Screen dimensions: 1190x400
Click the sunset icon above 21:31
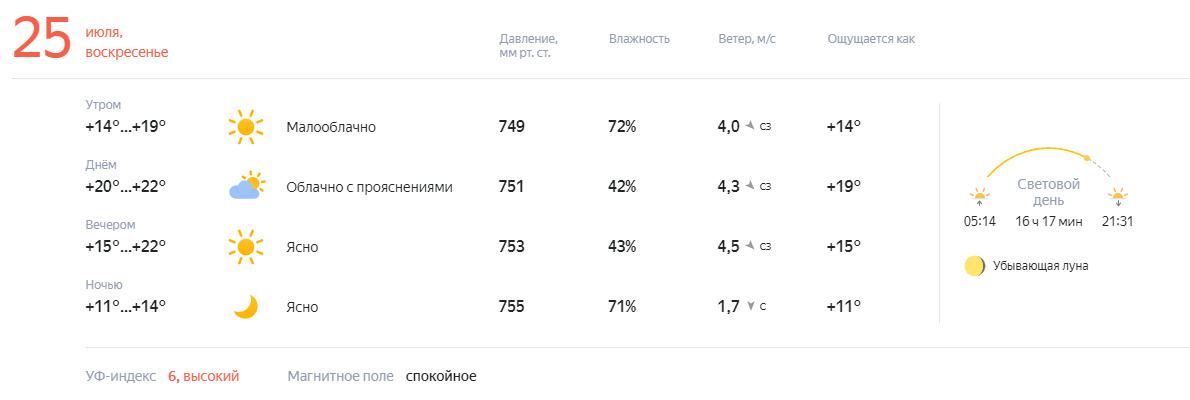click(x=1117, y=197)
